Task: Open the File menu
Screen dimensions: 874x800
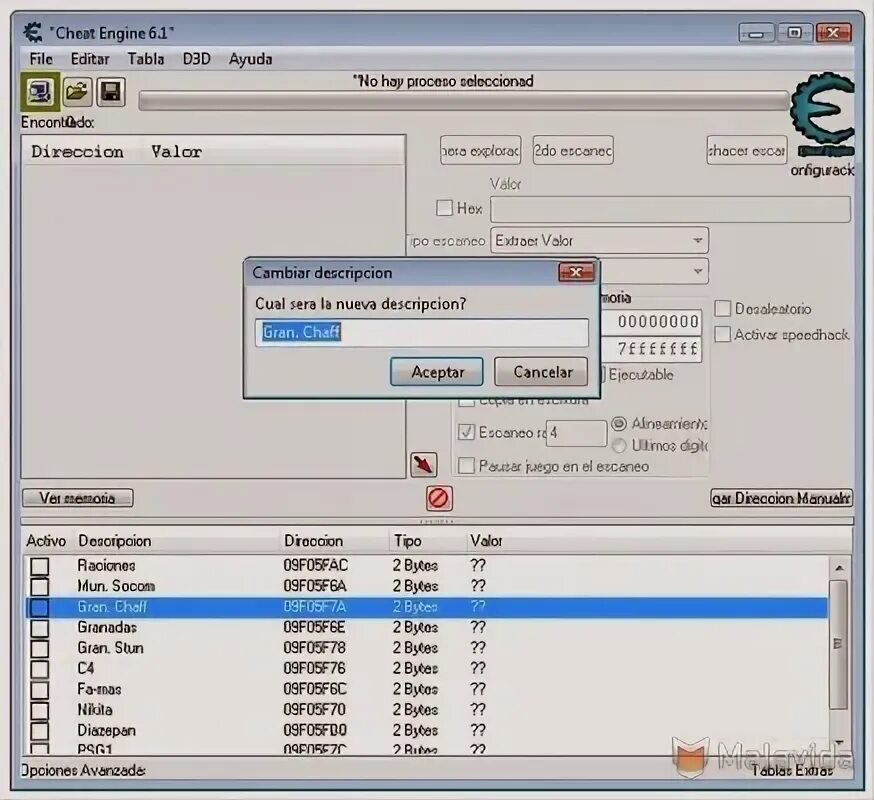Action: (x=41, y=59)
